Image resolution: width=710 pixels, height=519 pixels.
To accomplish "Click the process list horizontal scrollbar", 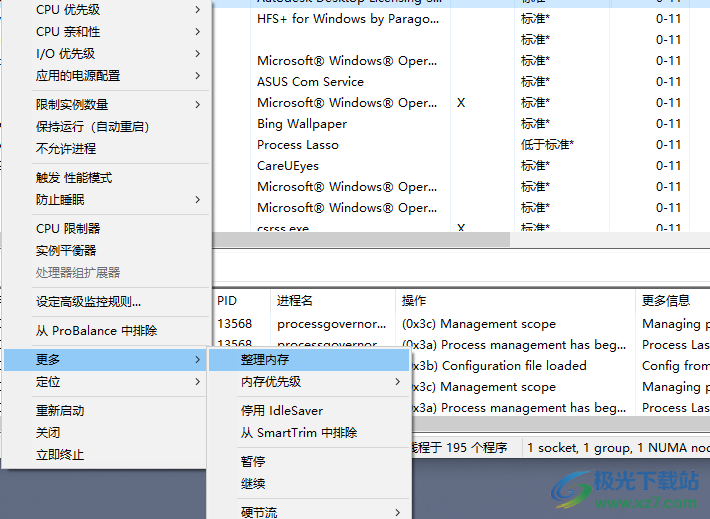I will 361,240.
